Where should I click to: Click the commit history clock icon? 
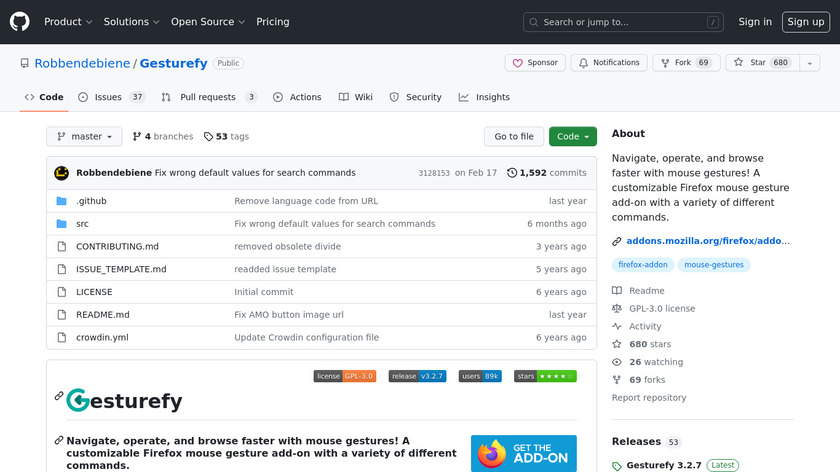click(x=512, y=173)
